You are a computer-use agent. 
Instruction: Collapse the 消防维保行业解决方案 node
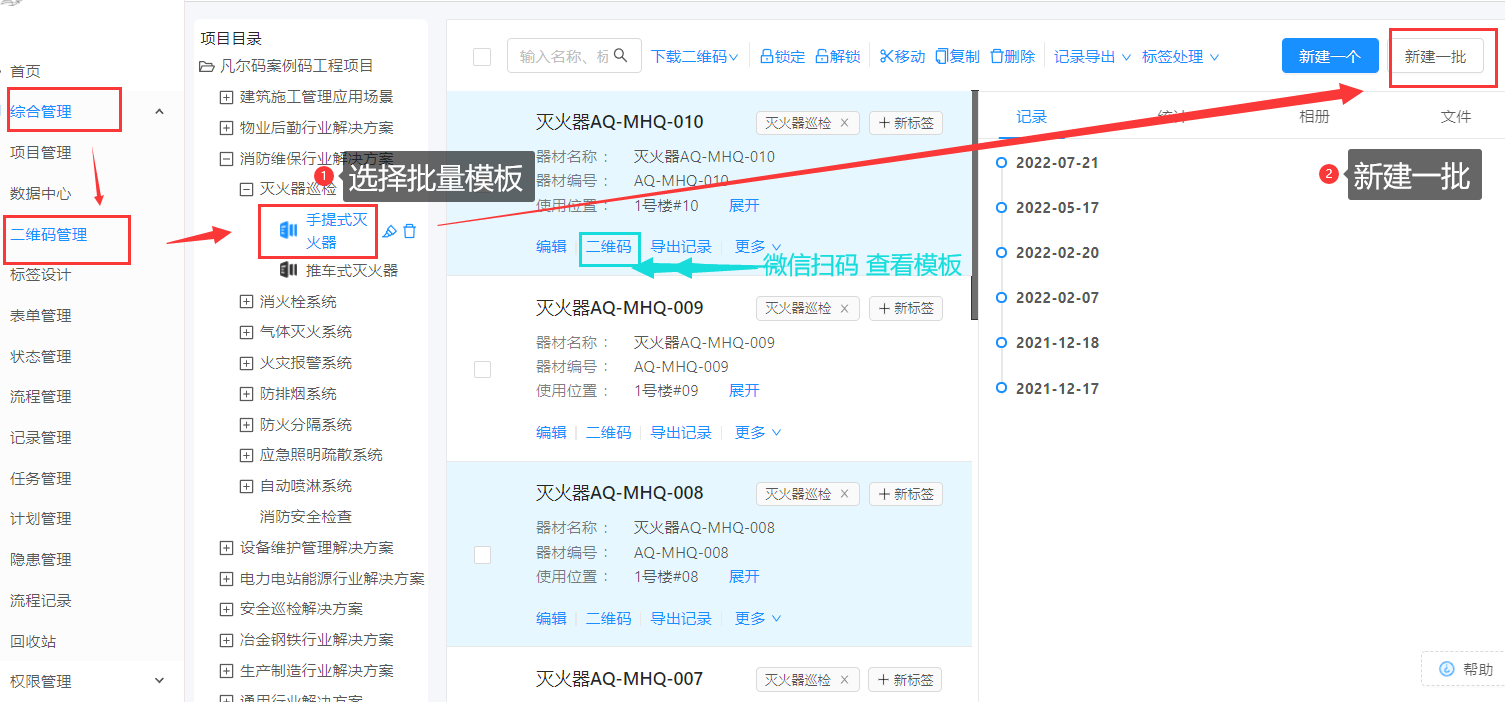tap(227, 159)
